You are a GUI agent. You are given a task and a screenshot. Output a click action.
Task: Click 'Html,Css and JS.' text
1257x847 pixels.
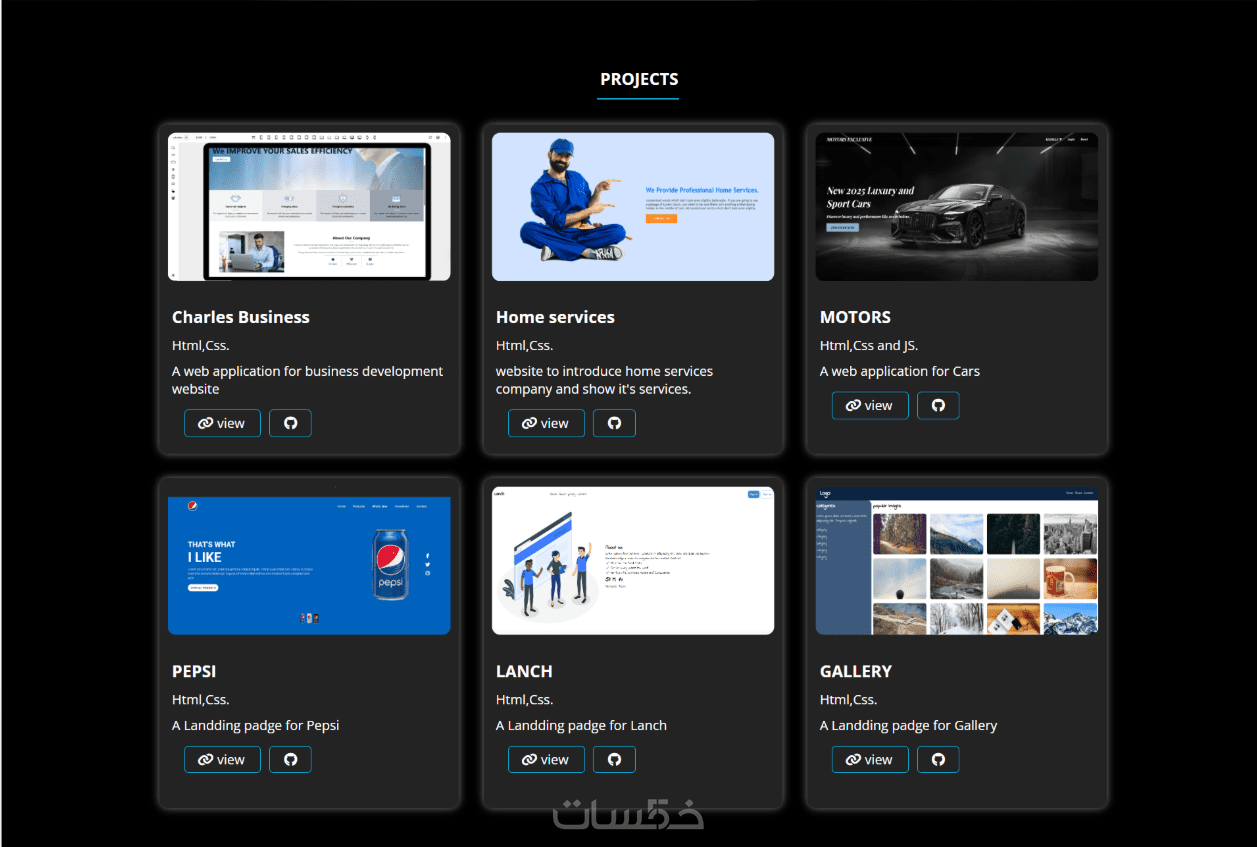[x=869, y=345]
